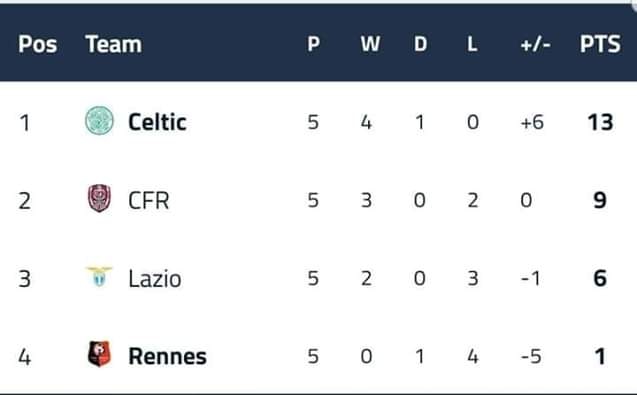637x395 pixels.
Task: Sort by the D draws header
Action: (420, 44)
